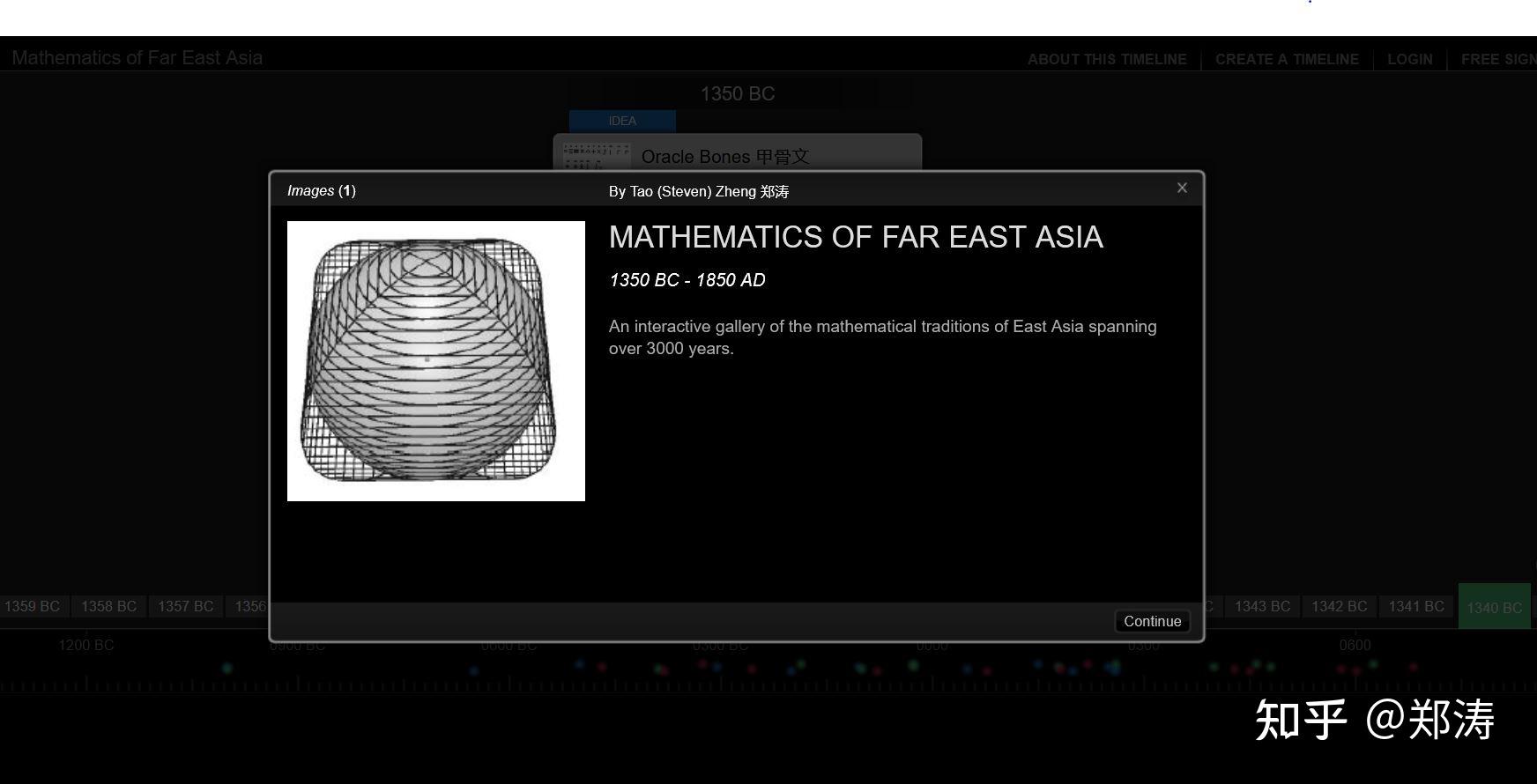Select the 1342 BC year cell
The image size is (1537, 784).
click(1339, 606)
